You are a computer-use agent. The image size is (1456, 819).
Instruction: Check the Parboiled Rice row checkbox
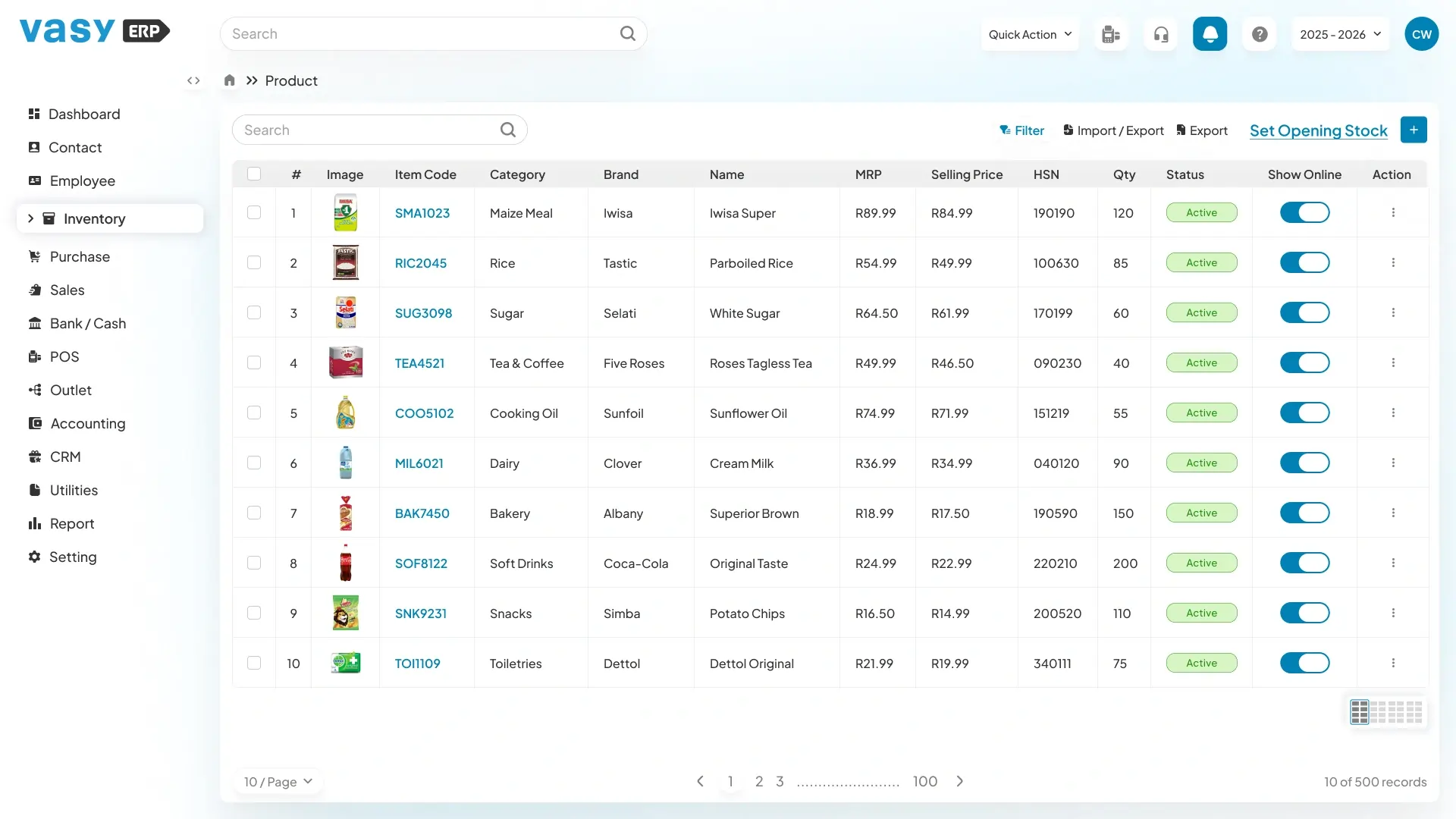coord(254,262)
